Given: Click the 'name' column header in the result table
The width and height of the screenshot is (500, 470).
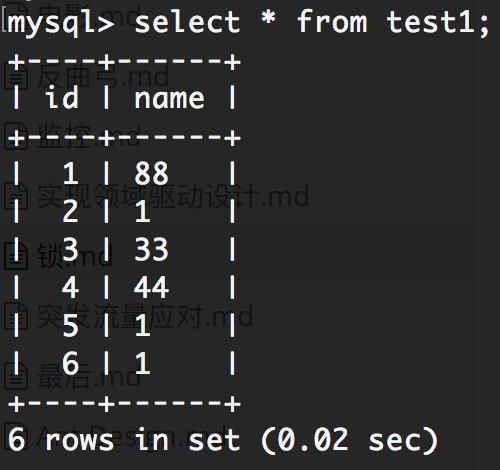Looking at the screenshot, I should [169, 99].
